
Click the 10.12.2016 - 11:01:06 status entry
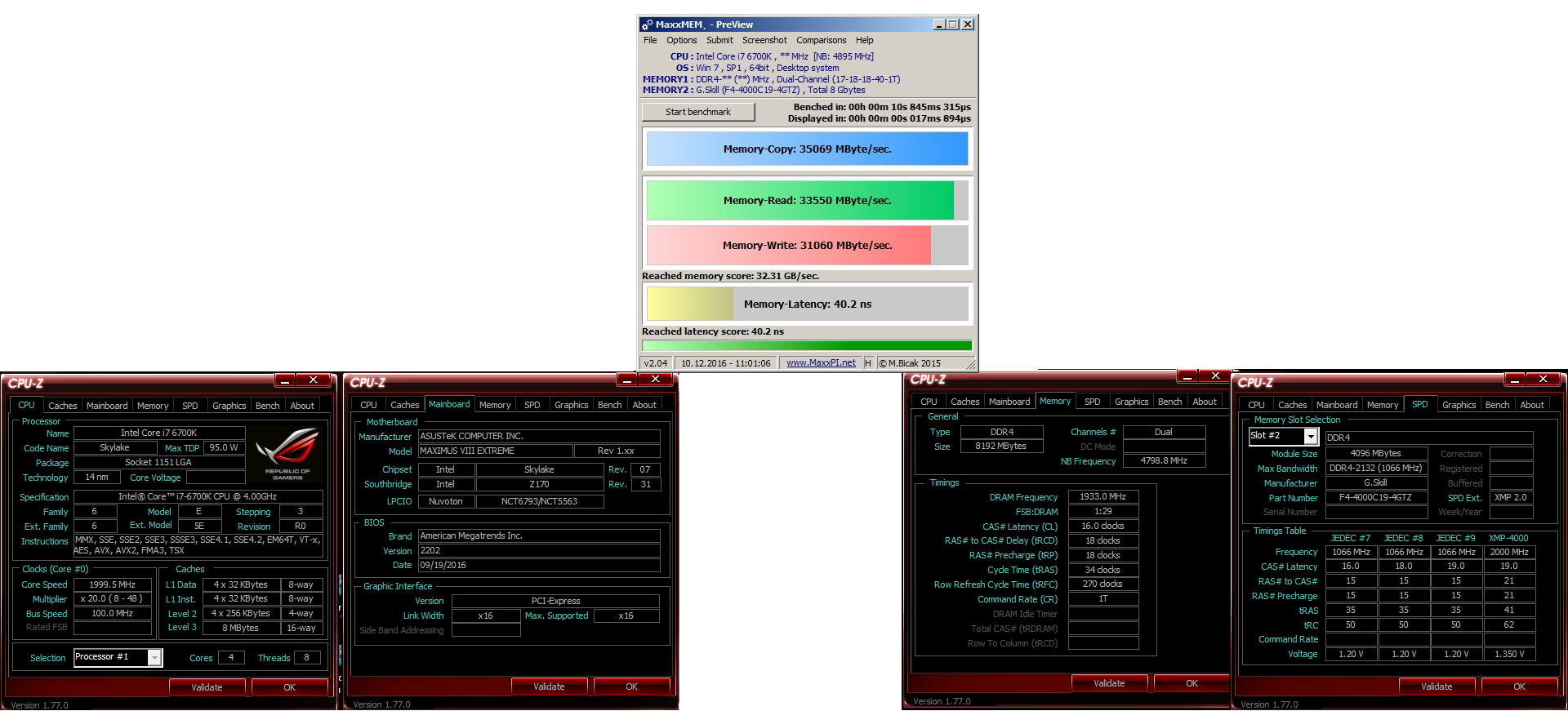coord(726,363)
